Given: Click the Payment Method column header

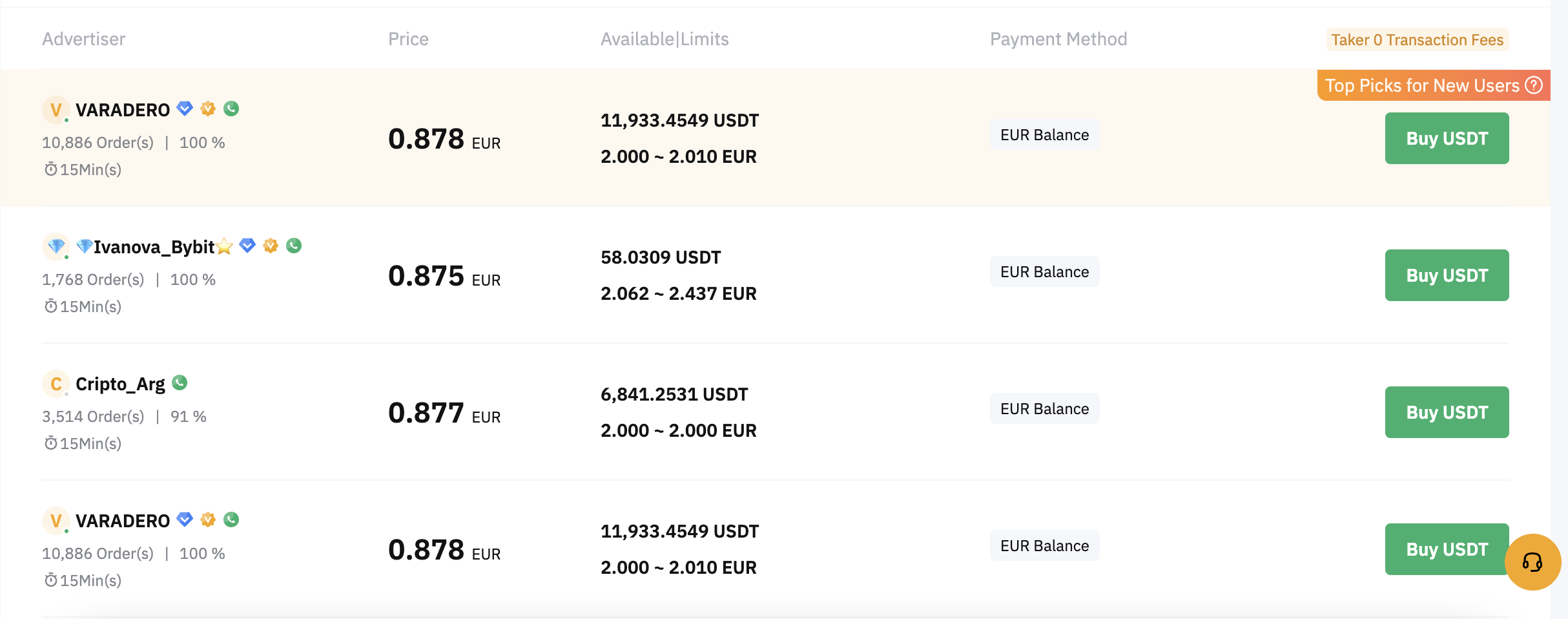Looking at the screenshot, I should click(x=1058, y=39).
